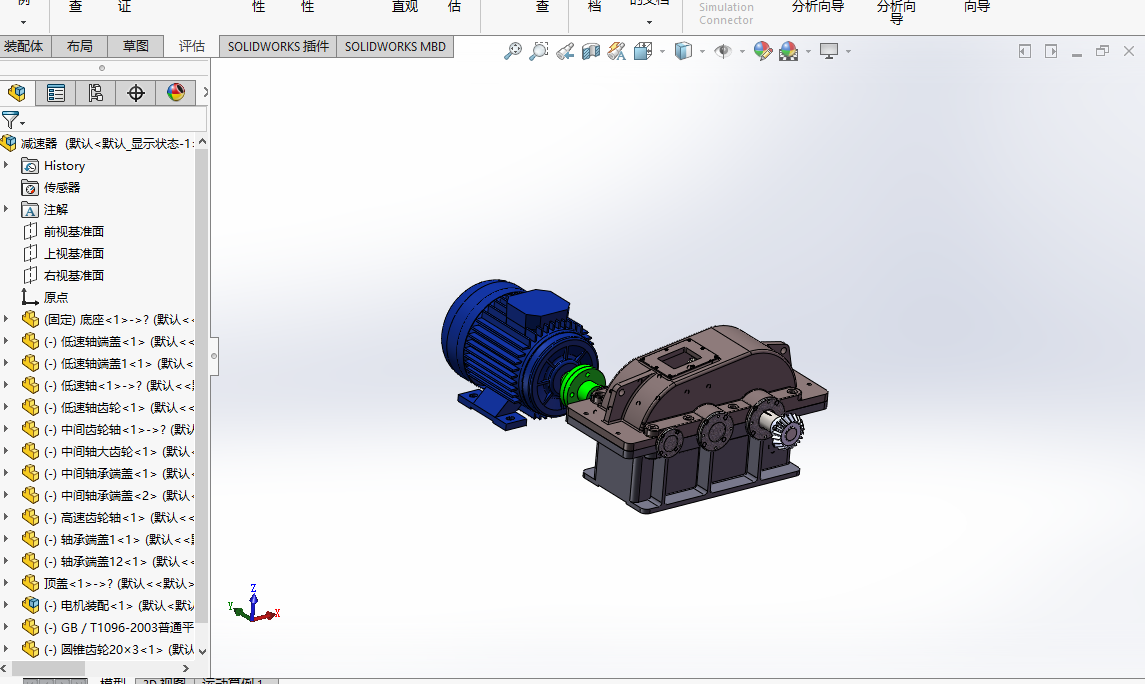Click the 低速轴端盖<1> part icon

30,341
